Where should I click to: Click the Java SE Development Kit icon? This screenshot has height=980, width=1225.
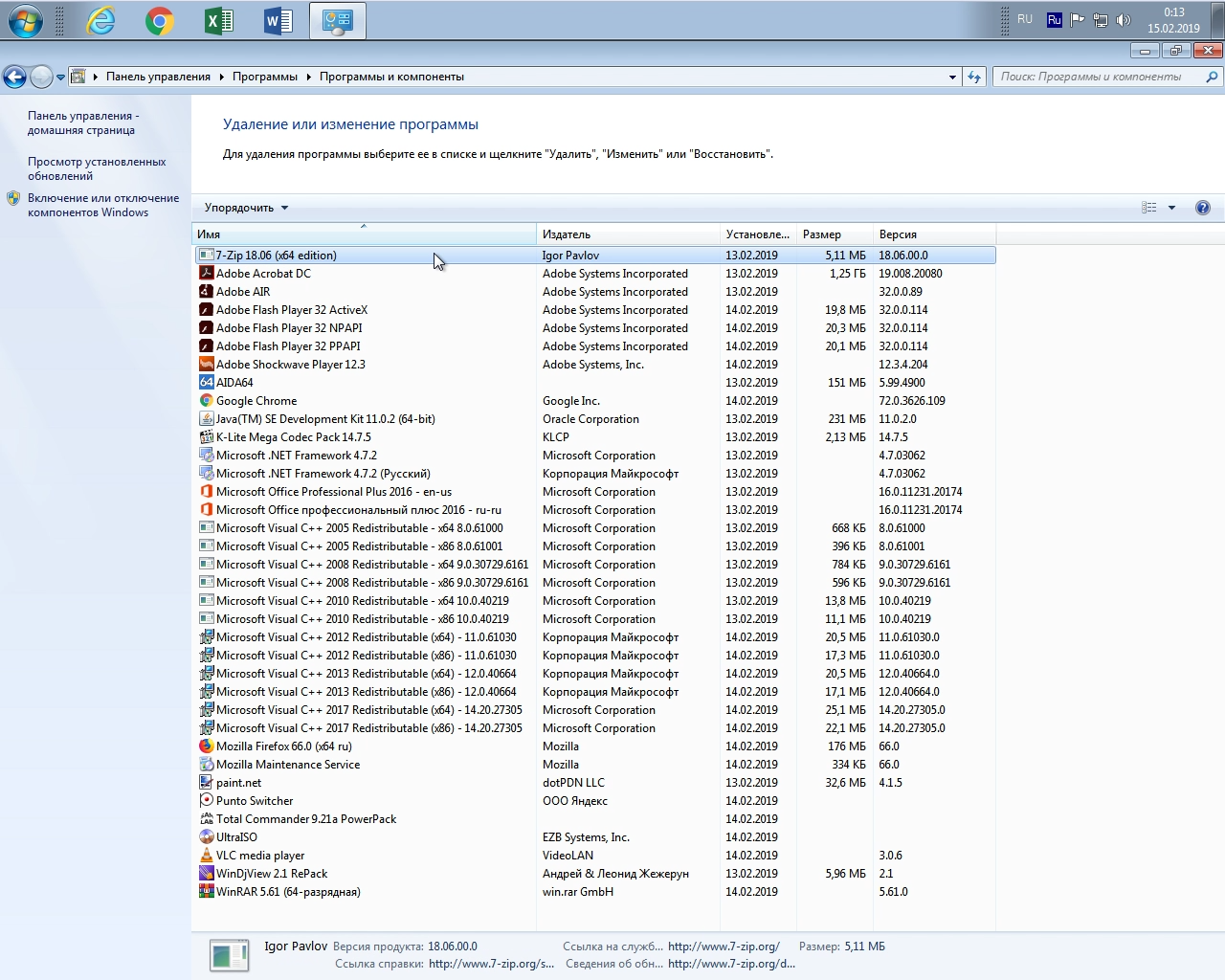click(206, 419)
